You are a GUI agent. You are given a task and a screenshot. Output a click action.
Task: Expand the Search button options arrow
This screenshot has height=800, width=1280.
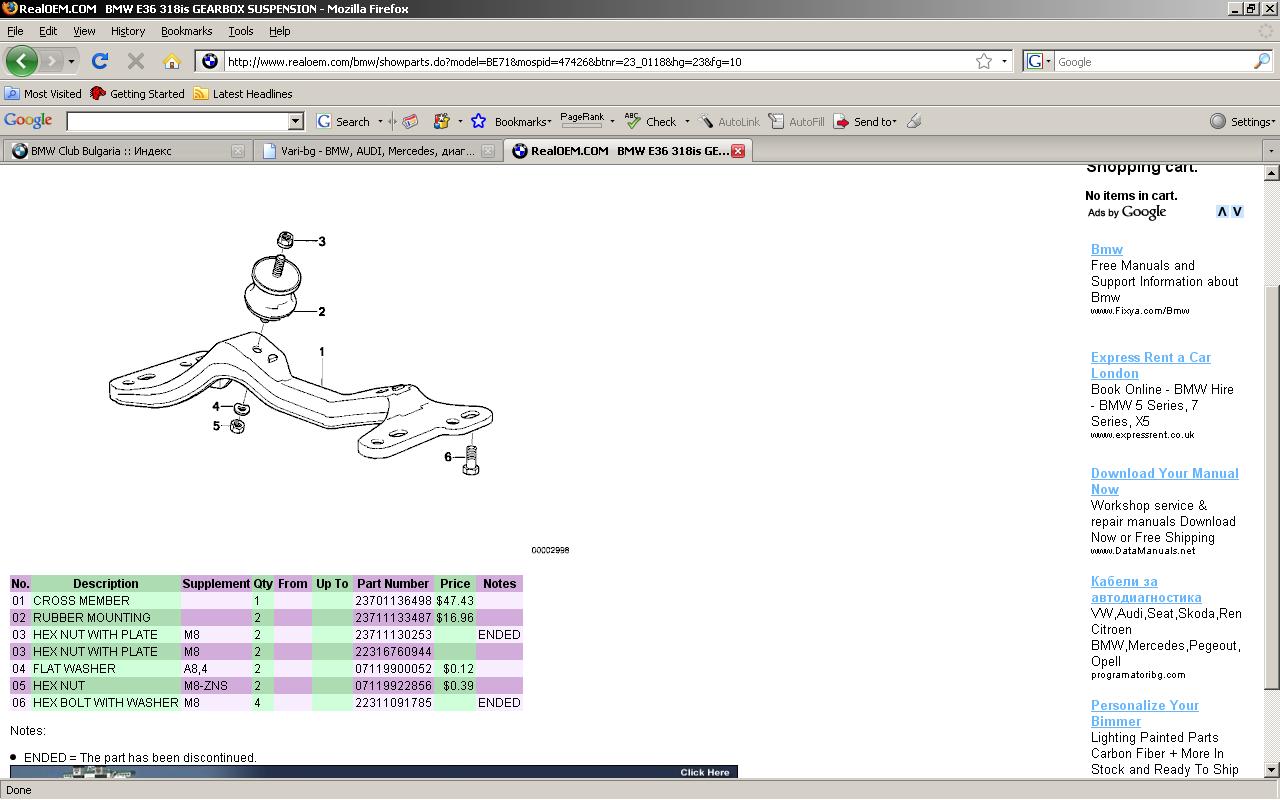tap(380, 122)
